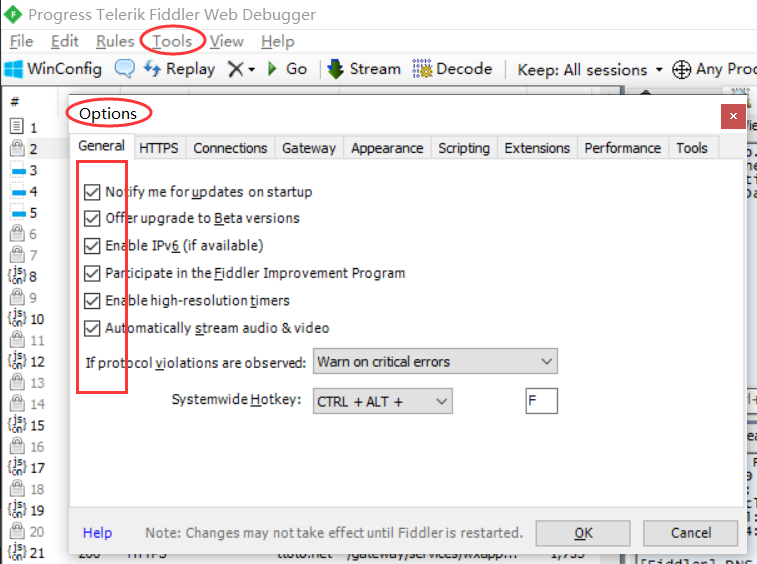Select session 5 with blue bar icon
Image resolution: width=757 pixels, height=564 pixels.
[x=18, y=213]
